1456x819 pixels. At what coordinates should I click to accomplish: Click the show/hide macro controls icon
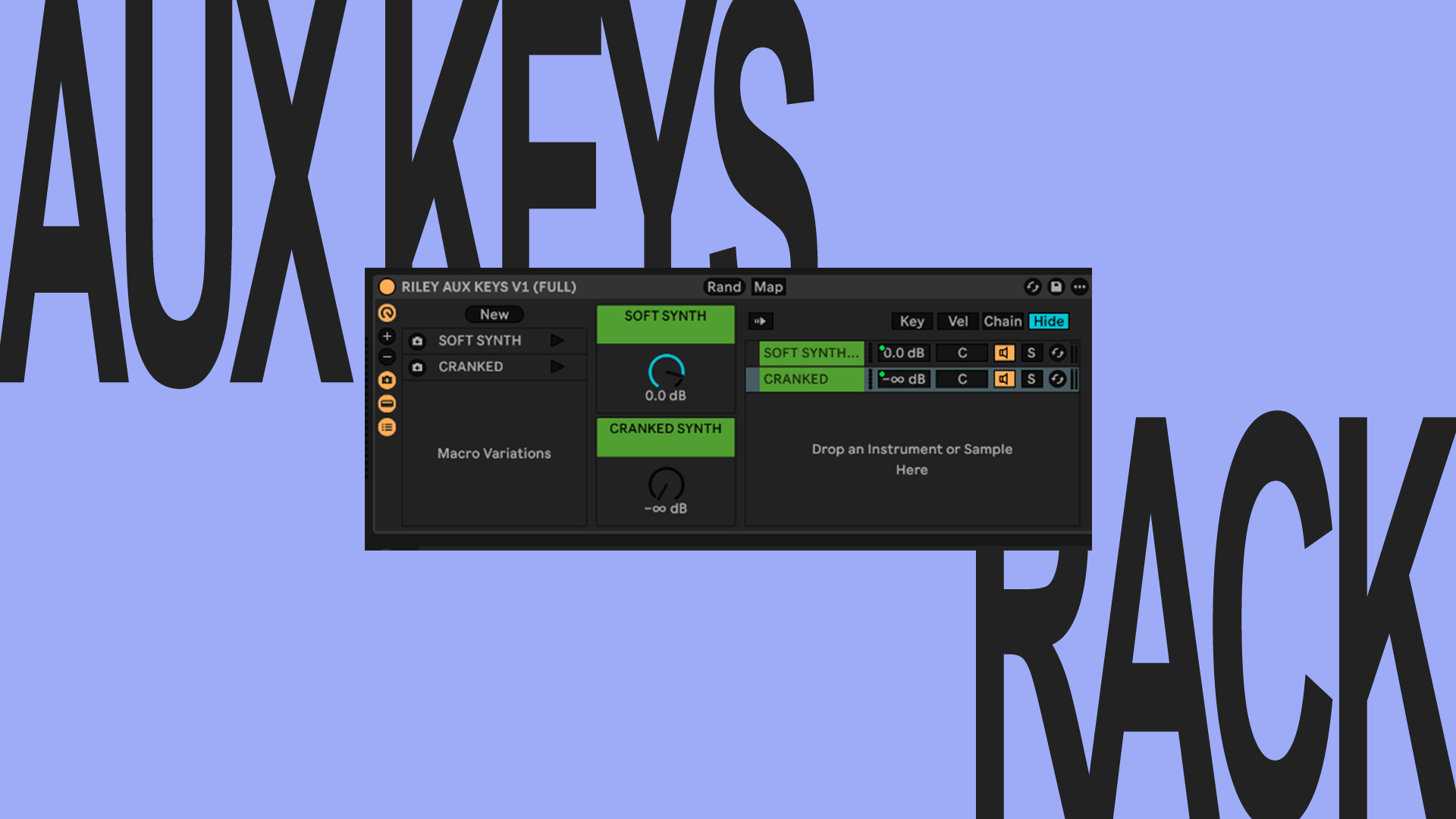click(387, 312)
